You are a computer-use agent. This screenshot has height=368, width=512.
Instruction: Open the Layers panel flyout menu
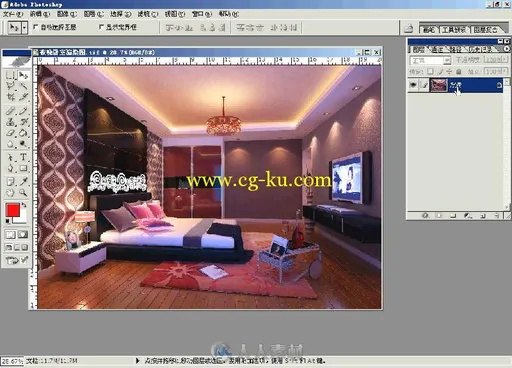click(x=507, y=49)
